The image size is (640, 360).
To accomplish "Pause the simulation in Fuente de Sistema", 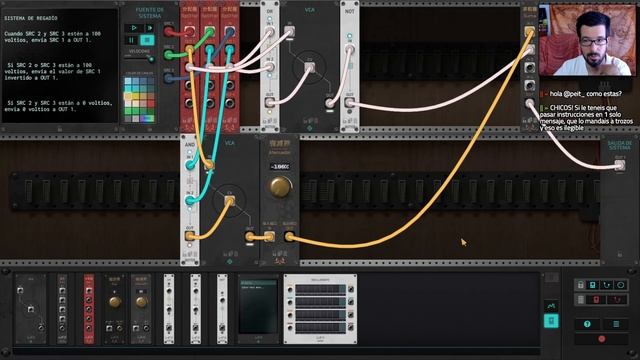I will coord(131,40).
